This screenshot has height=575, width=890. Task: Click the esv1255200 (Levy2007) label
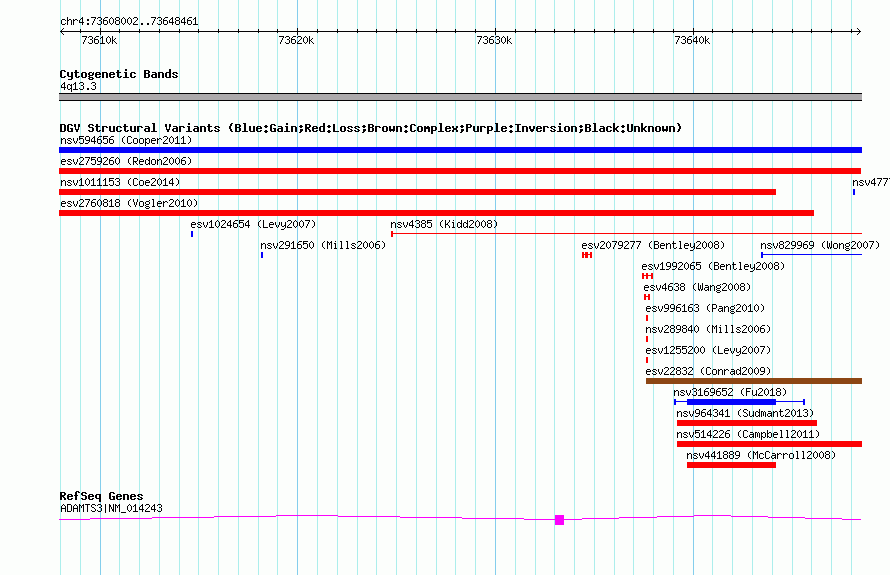click(708, 350)
